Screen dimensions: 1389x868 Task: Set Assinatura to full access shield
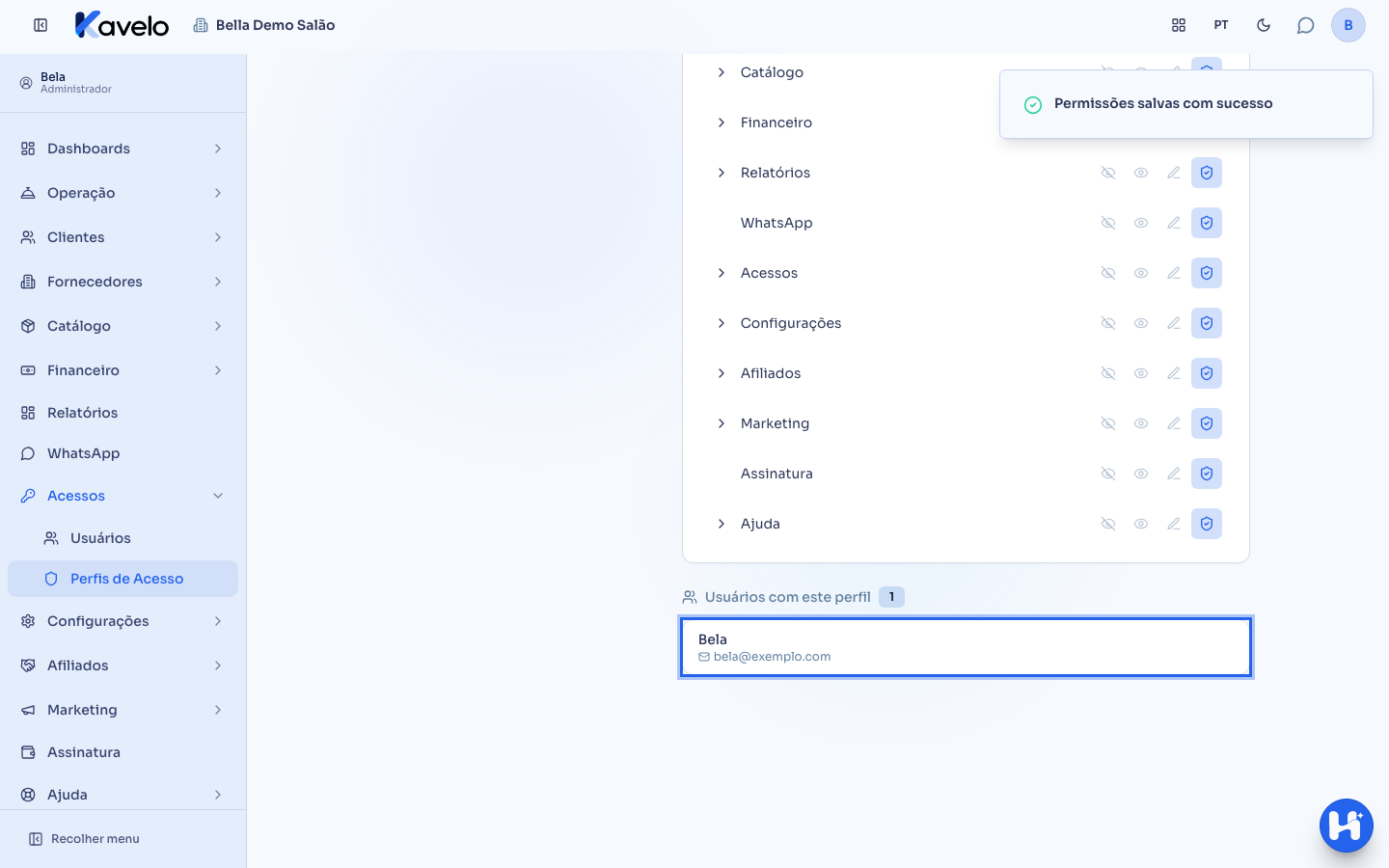[1207, 474]
